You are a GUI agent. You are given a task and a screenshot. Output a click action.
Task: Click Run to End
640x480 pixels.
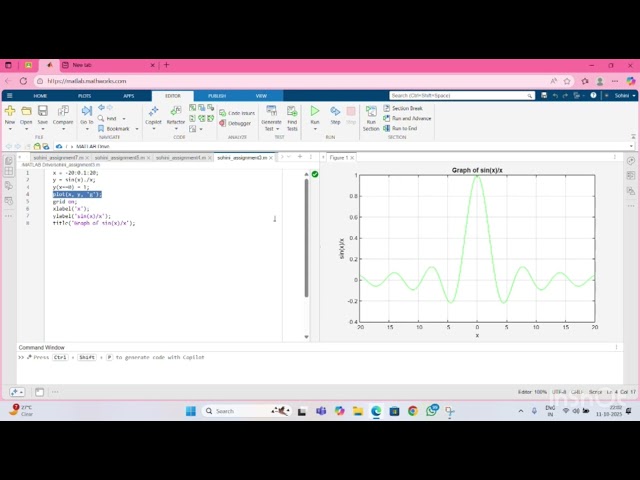click(x=400, y=128)
